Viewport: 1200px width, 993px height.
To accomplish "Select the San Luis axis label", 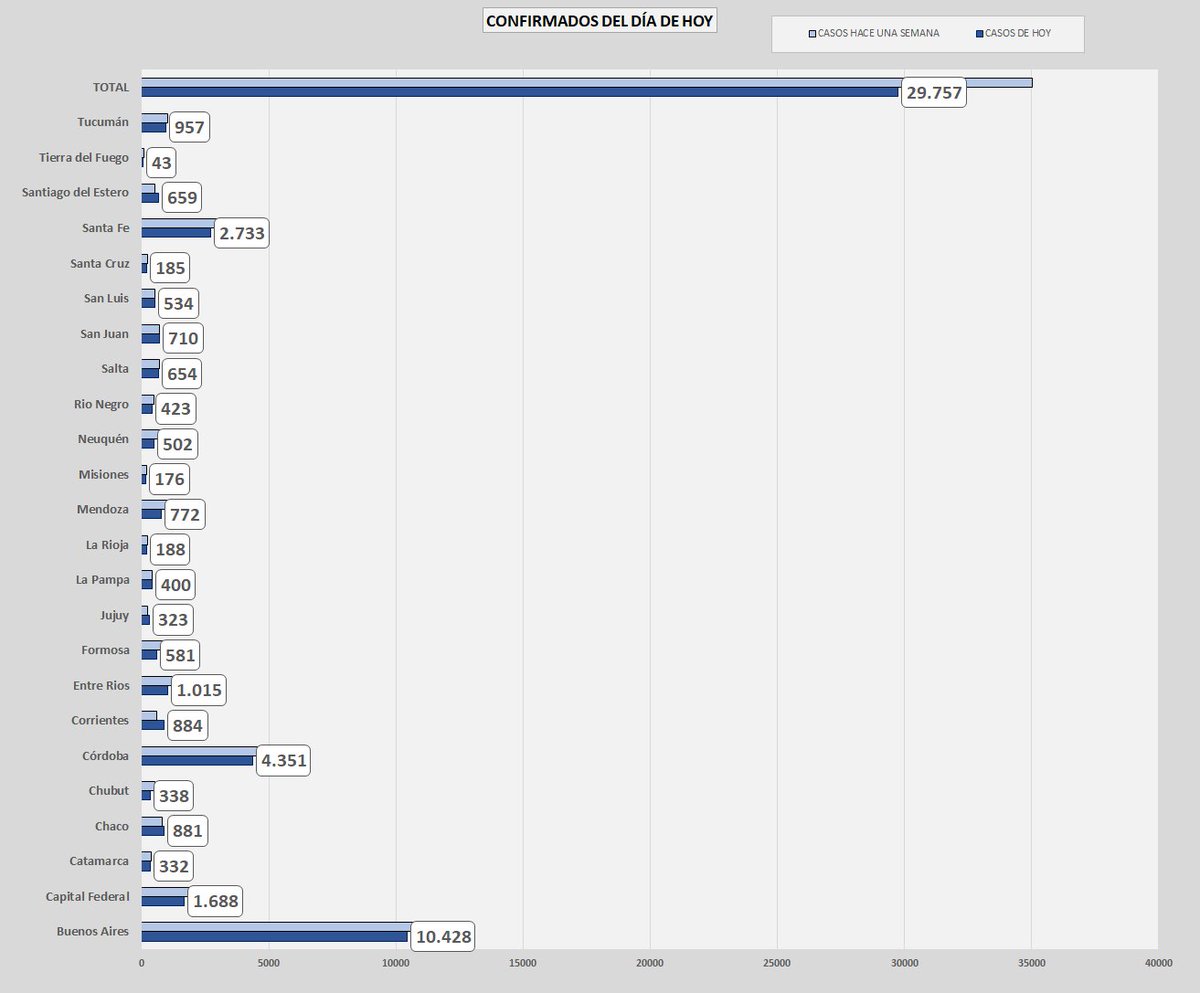I will pyautogui.click(x=106, y=298).
